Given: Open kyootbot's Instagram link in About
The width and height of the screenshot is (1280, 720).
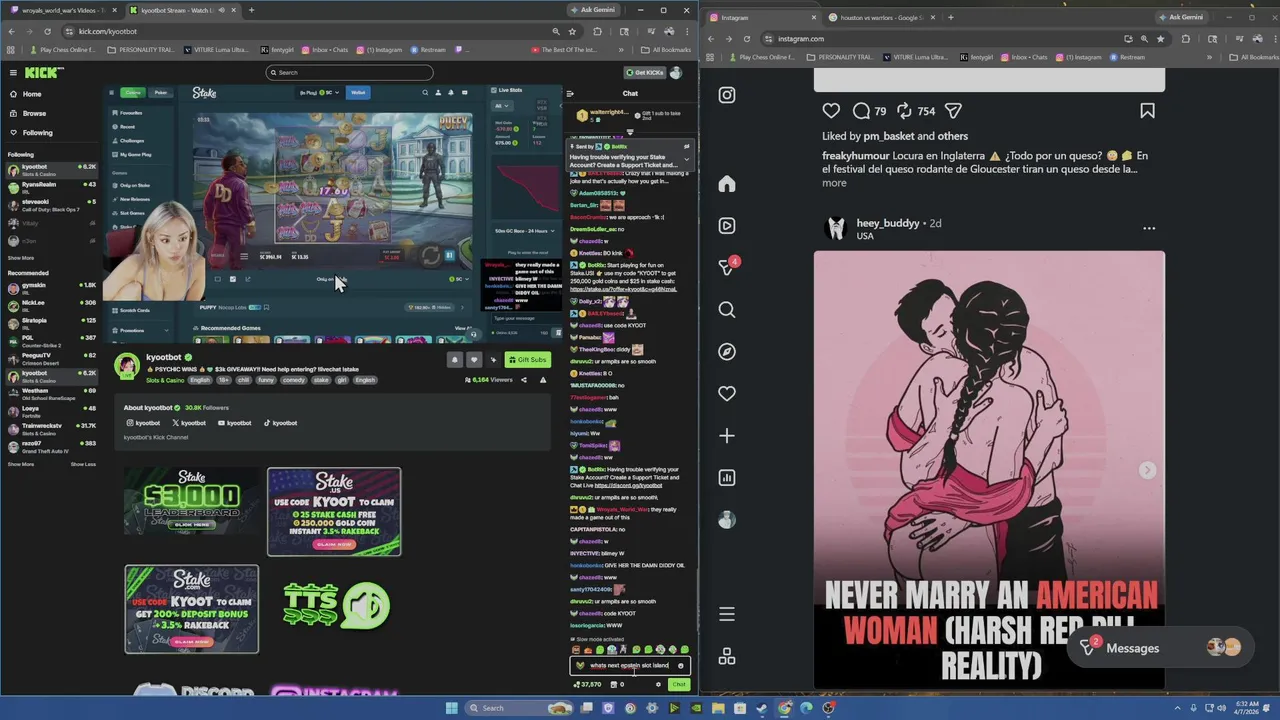Looking at the screenshot, I should click(143, 423).
